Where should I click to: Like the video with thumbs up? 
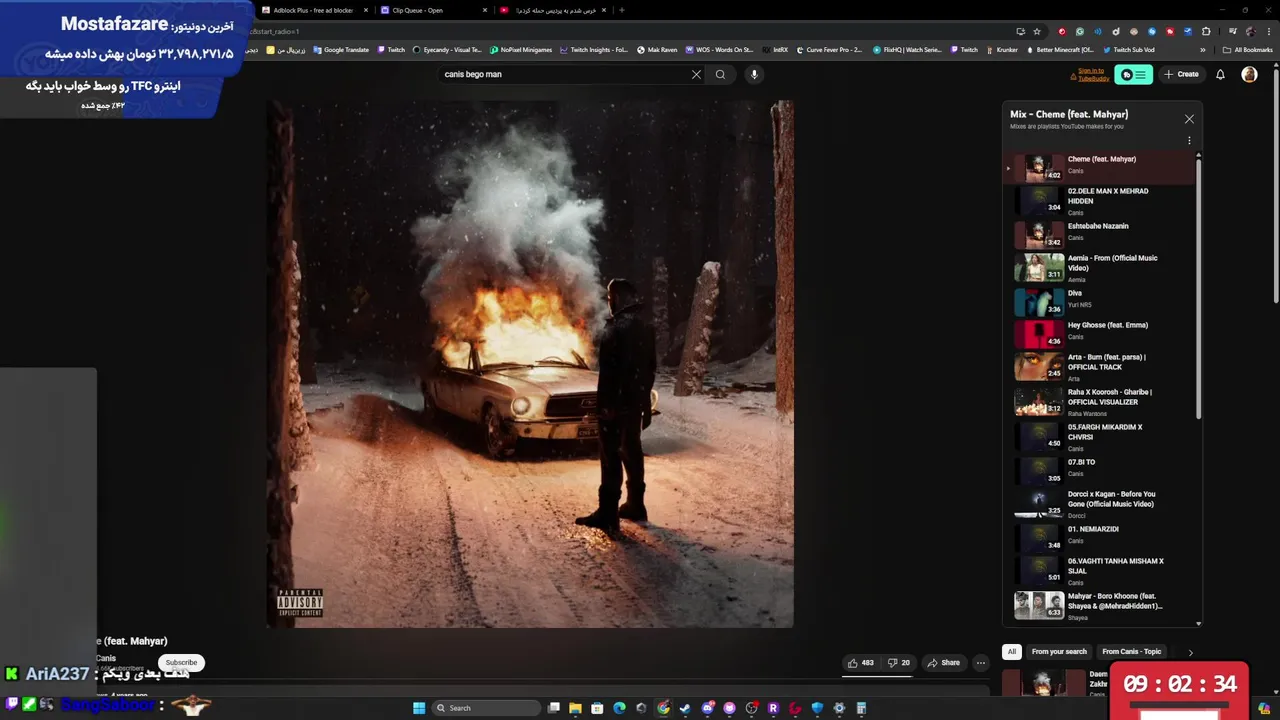point(860,662)
